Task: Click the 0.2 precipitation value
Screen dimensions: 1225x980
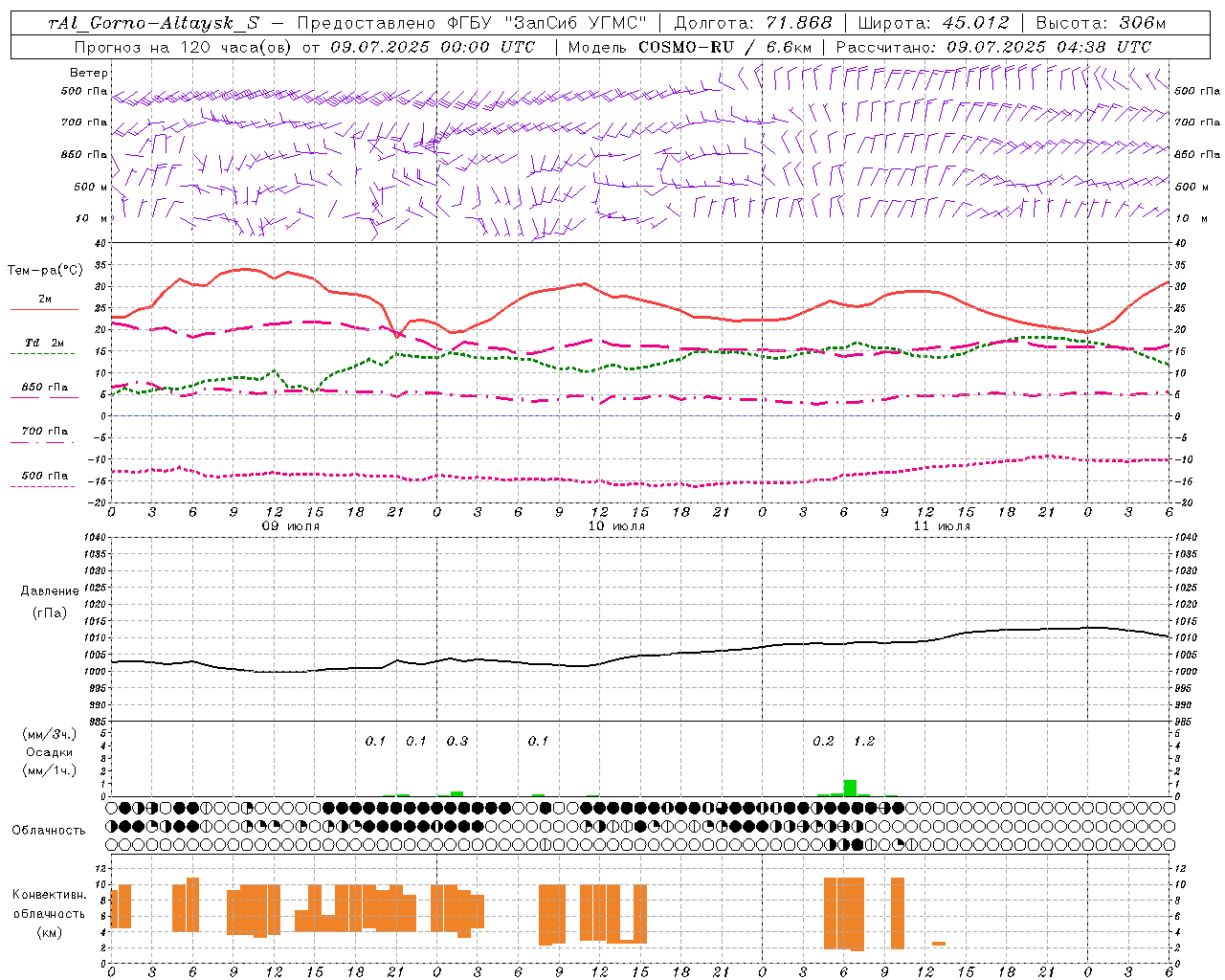Action: pyautogui.click(x=823, y=741)
